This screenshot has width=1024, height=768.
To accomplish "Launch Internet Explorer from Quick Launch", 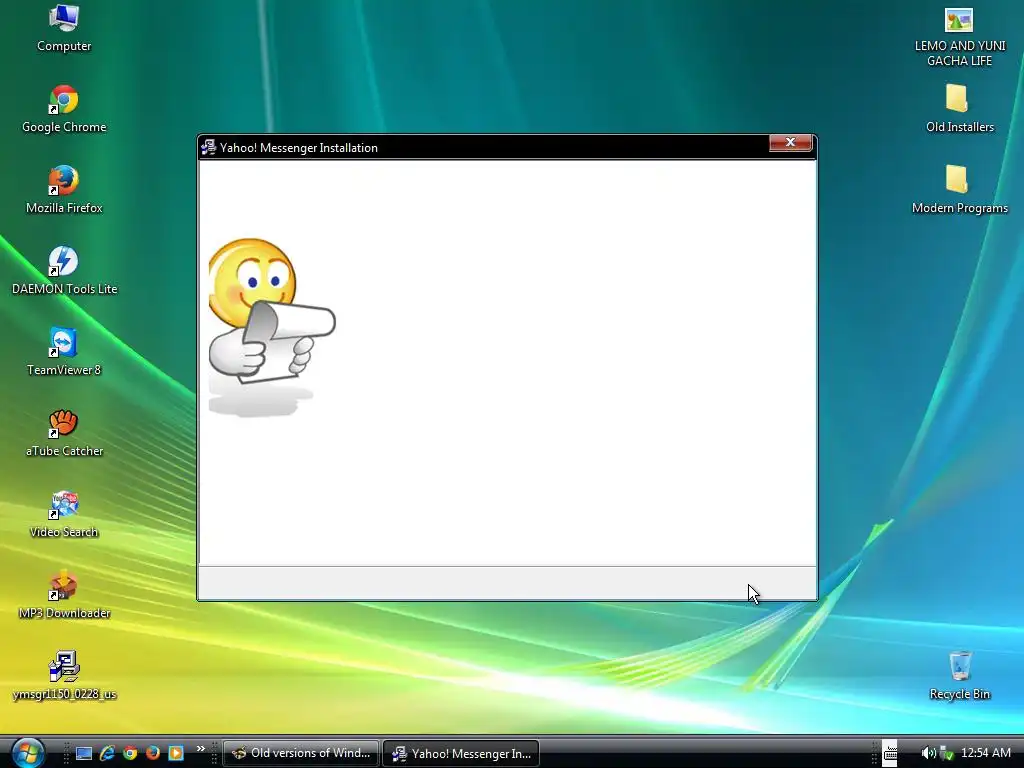I will click(107, 753).
